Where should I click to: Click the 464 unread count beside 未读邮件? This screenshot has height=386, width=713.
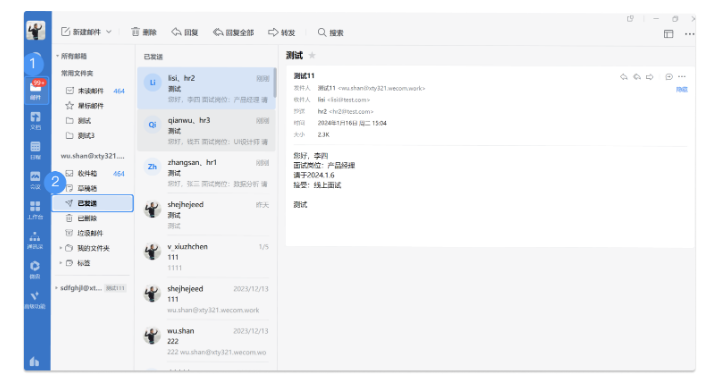(119, 91)
